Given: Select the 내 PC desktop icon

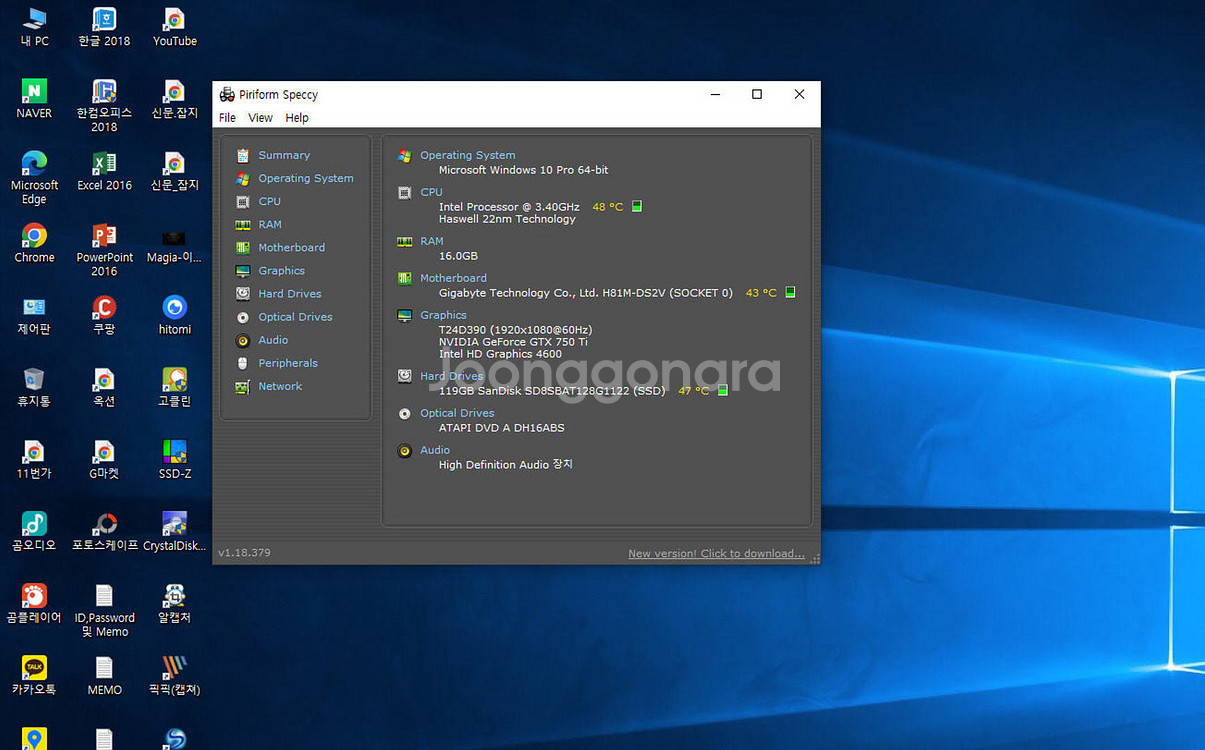Looking at the screenshot, I should 34,27.
